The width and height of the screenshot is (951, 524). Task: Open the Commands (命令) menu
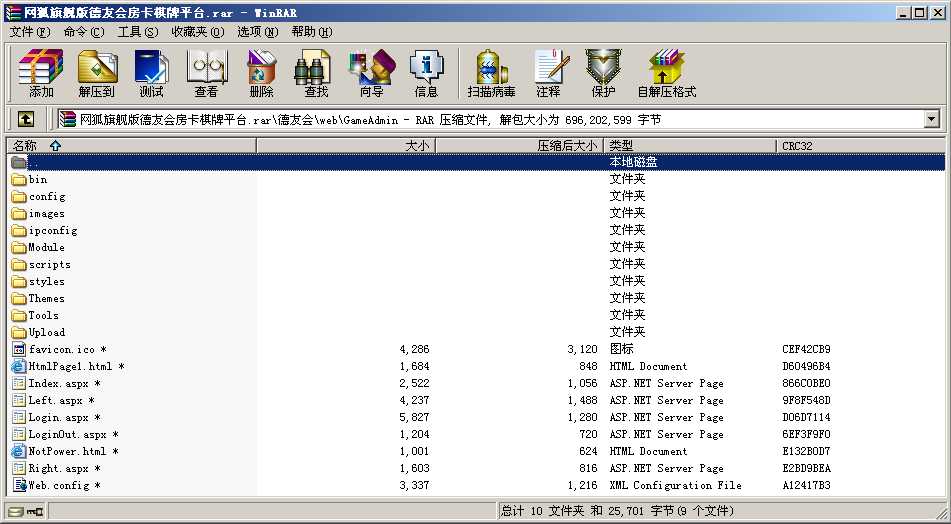(x=84, y=32)
